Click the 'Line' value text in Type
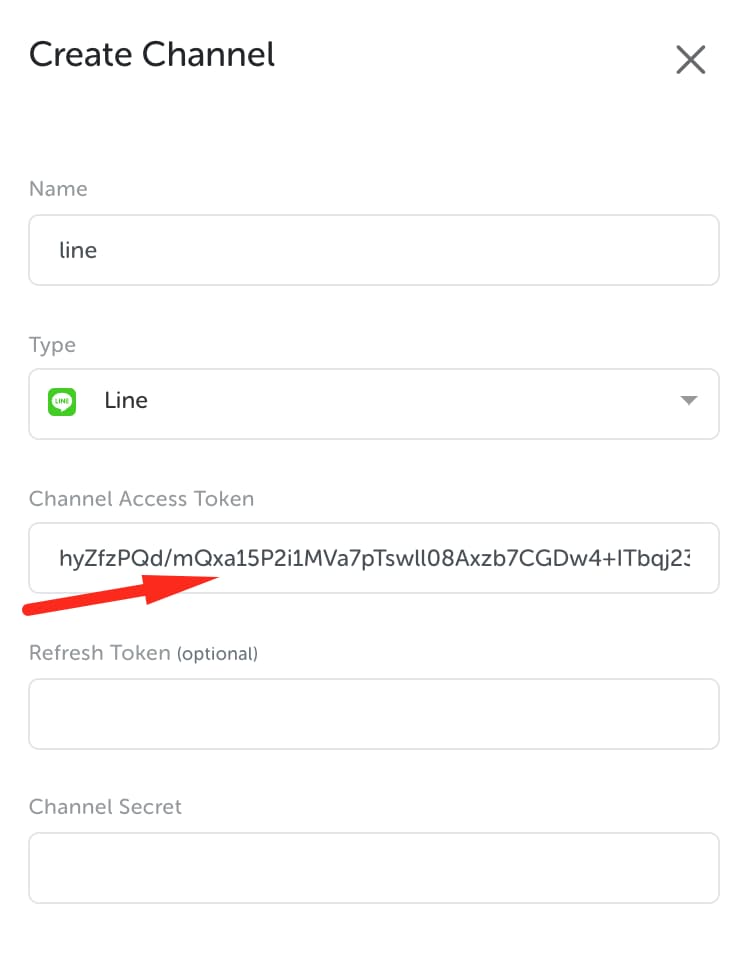The image size is (740, 964). (x=126, y=401)
